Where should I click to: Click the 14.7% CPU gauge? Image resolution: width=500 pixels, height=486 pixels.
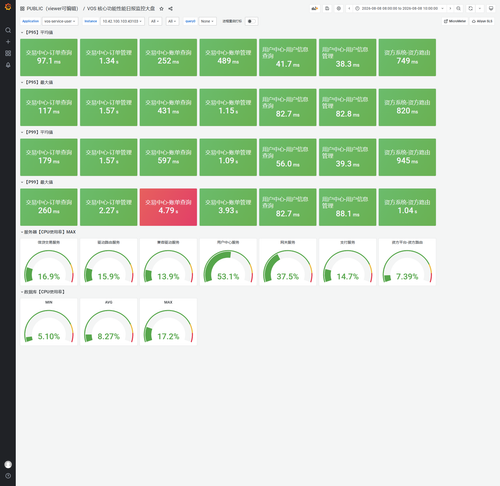pos(348,262)
